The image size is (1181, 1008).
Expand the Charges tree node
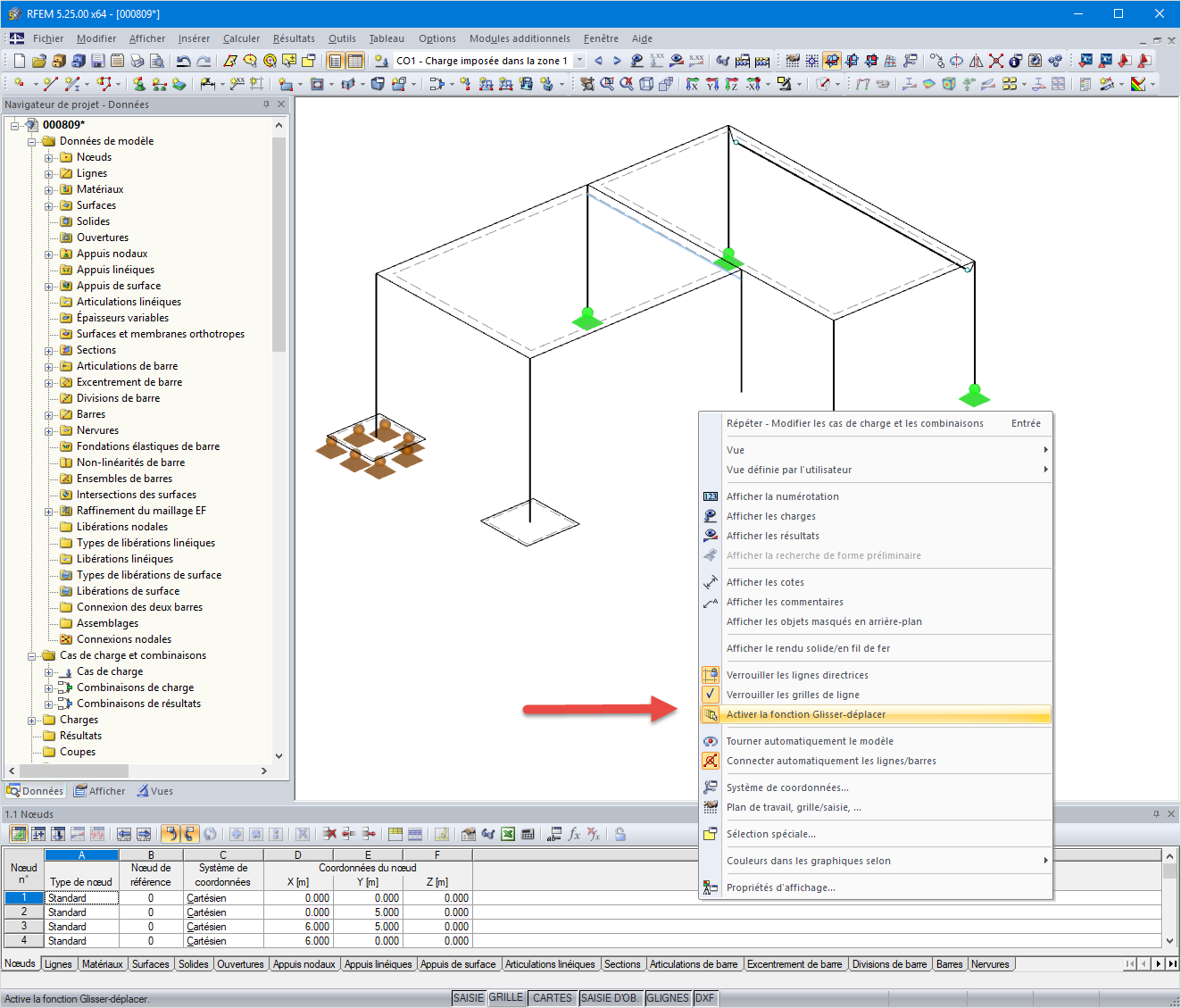[x=32, y=720]
